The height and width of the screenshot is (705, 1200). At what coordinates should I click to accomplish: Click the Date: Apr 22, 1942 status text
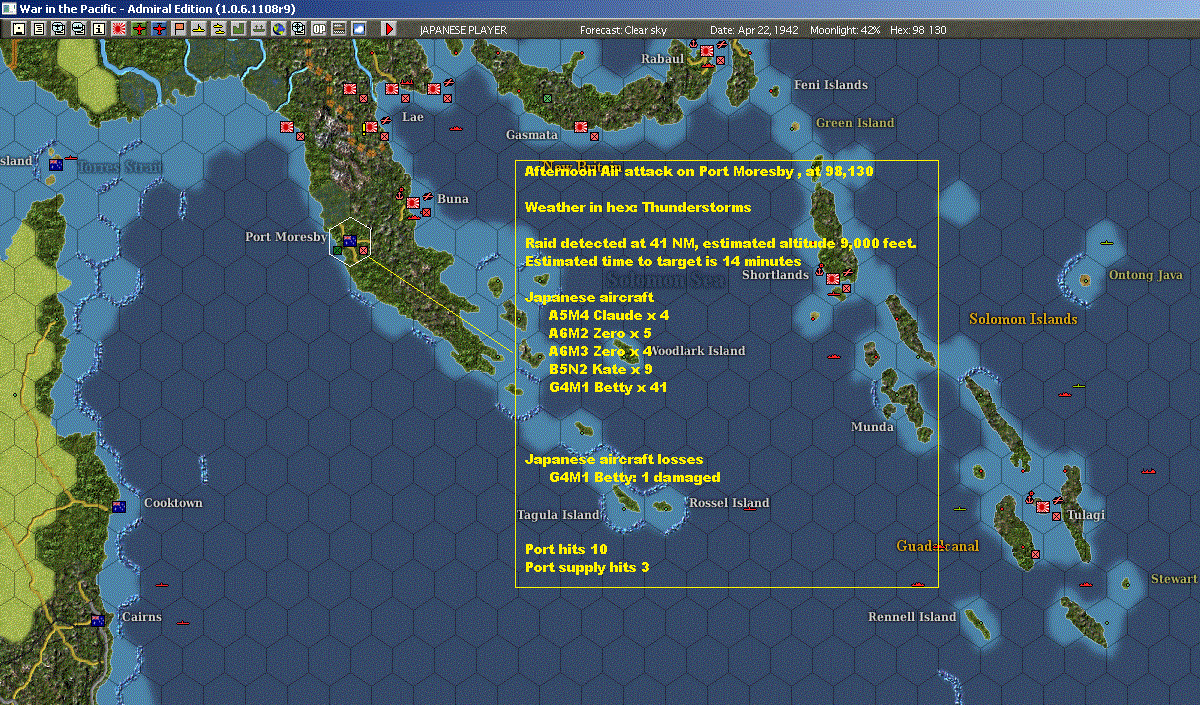coord(754,30)
